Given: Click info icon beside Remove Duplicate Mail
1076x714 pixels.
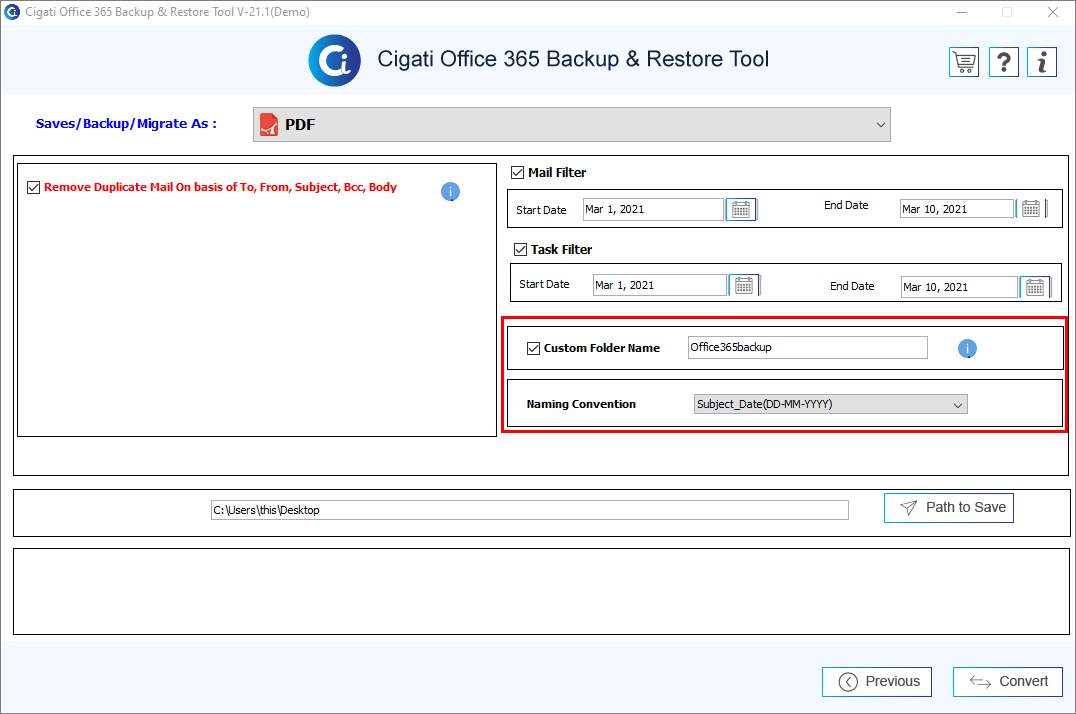Looking at the screenshot, I should [450, 192].
